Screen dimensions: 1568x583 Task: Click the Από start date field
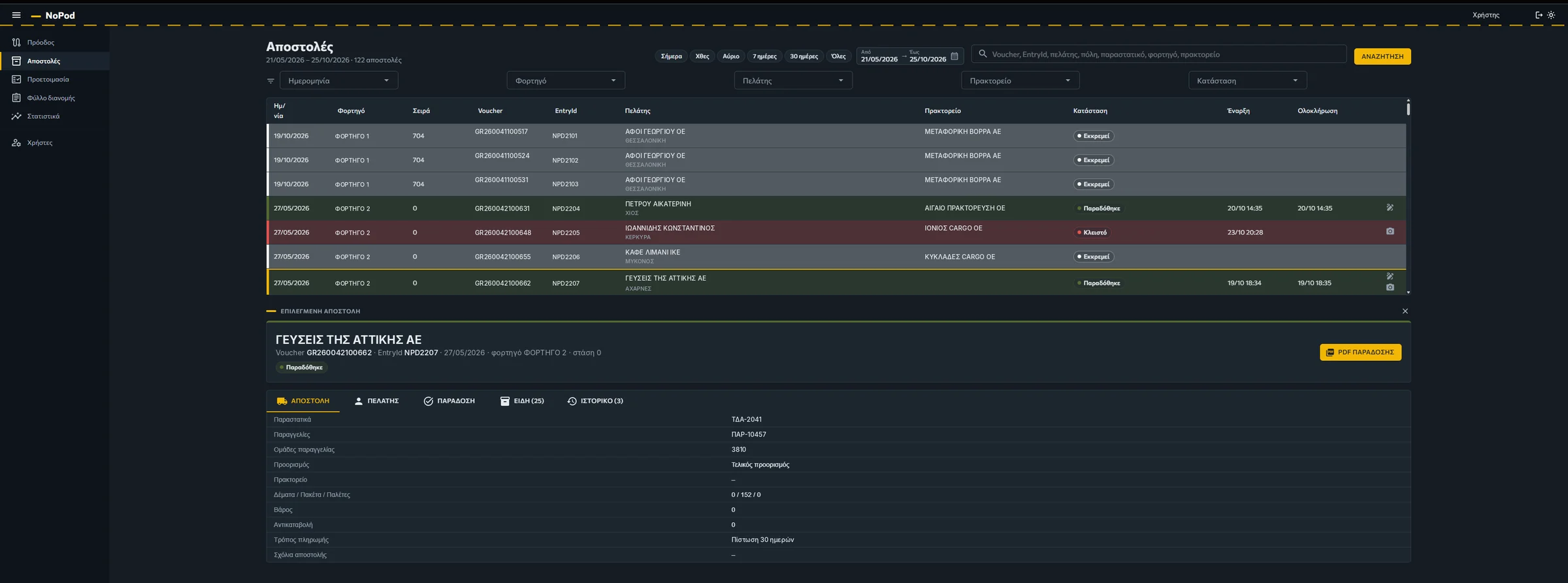pos(879,57)
